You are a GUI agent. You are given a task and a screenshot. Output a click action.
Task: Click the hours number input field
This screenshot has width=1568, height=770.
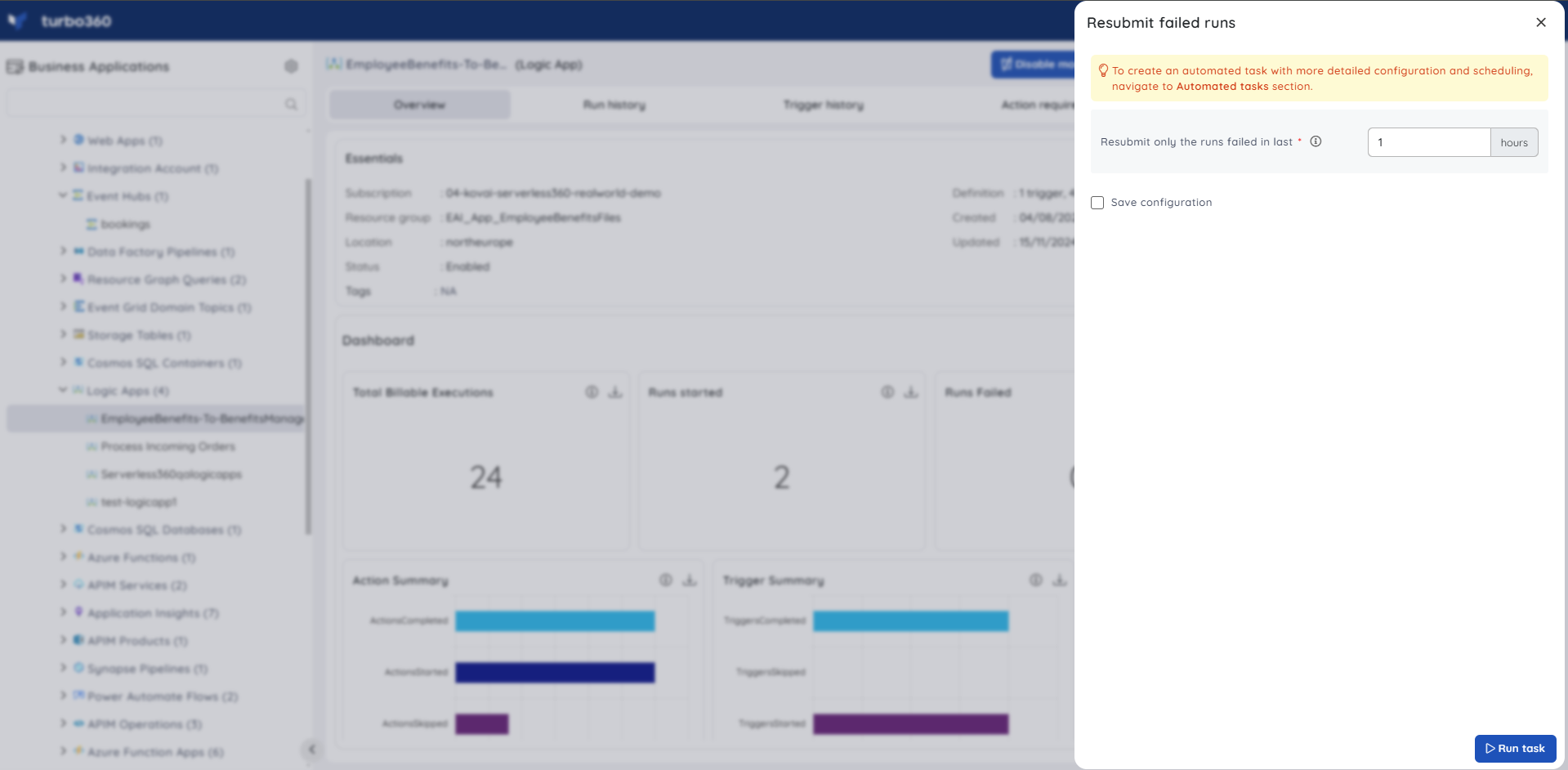pyautogui.click(x=1428, y=142)
